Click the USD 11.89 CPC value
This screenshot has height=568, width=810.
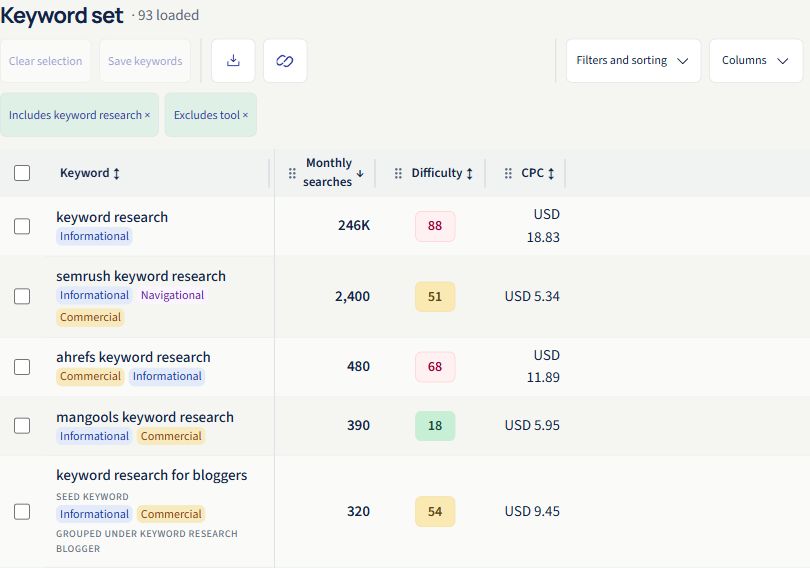pos(543,367)
